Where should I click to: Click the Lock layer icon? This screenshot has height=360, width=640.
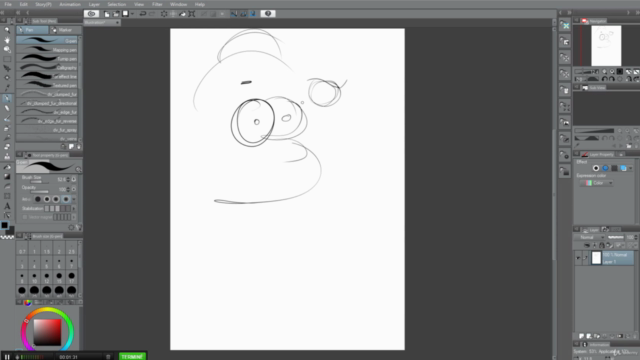[601, 245]
